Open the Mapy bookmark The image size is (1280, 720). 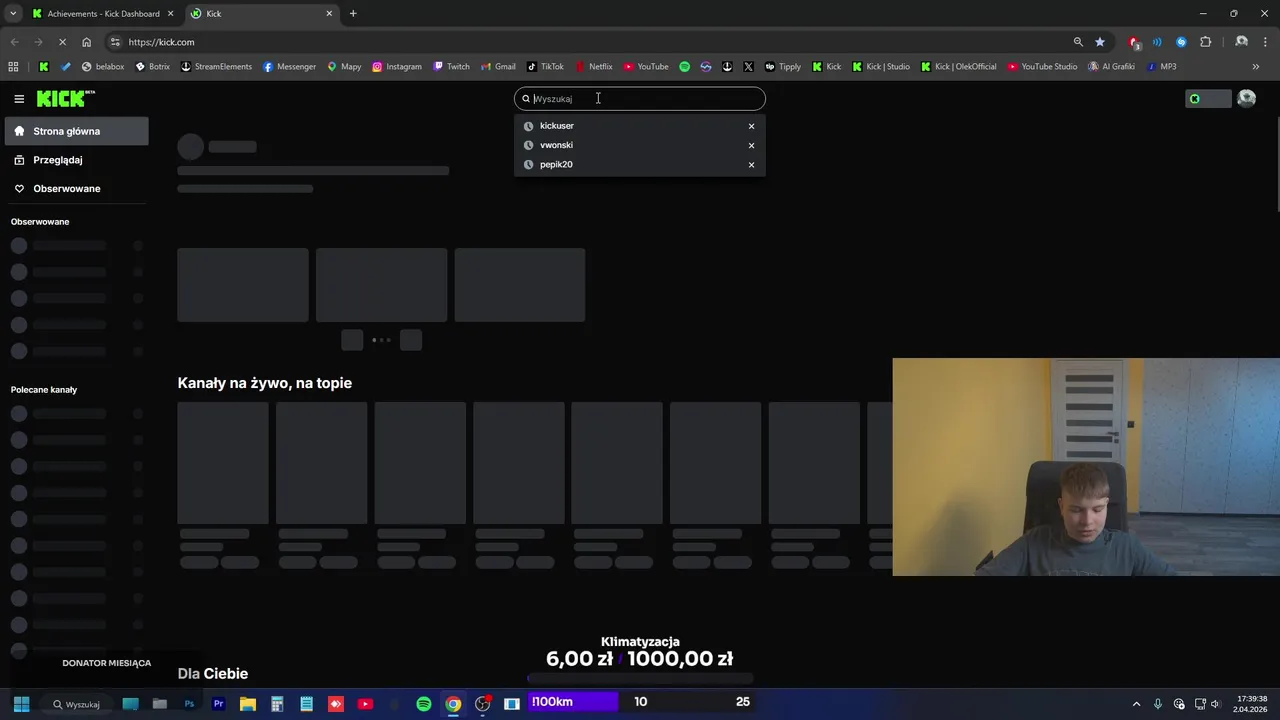[344, 67]
